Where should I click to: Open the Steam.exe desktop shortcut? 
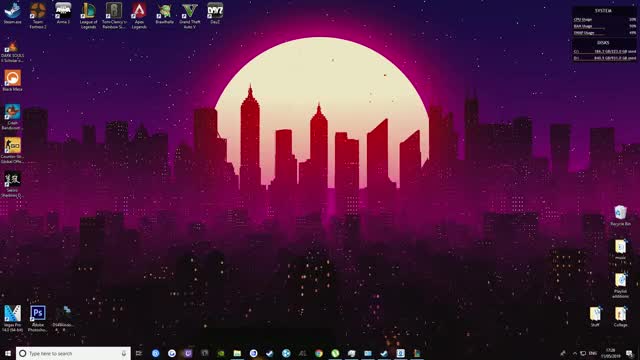12,13
